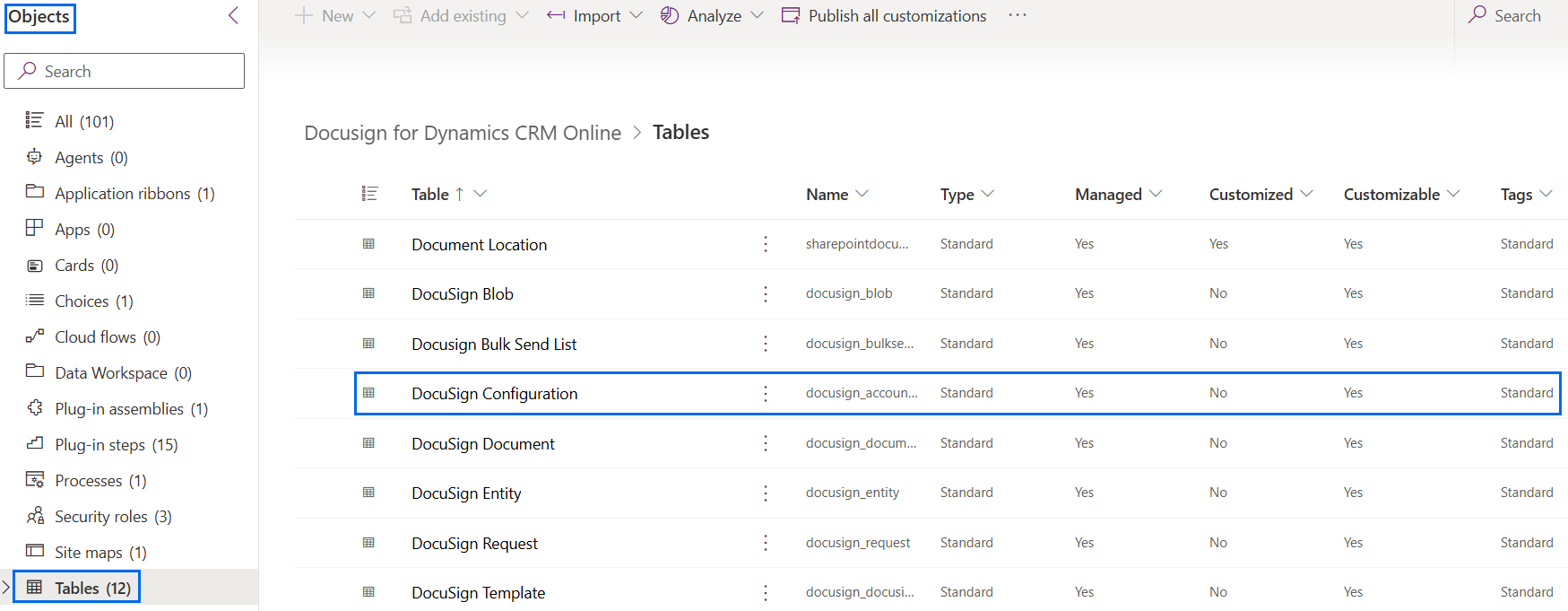Click the docusign_entity name cell
This screenshot has width=1568, height=611.
tap(853, 493)
